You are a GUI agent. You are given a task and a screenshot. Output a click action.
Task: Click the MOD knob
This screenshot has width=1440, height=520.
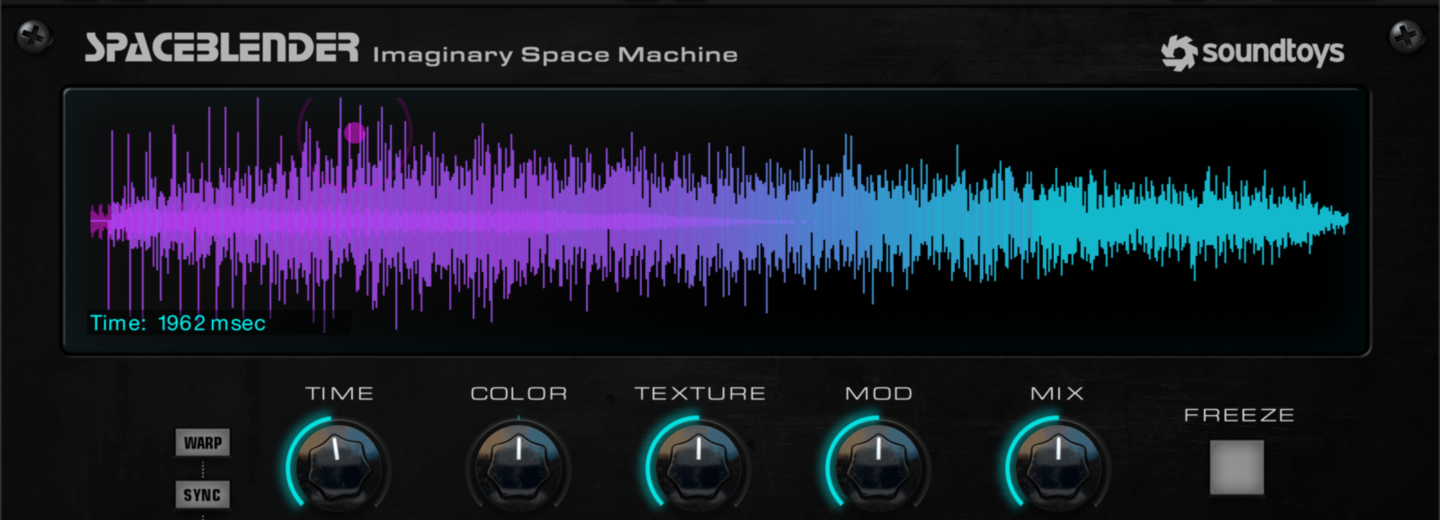coord(878,467)
